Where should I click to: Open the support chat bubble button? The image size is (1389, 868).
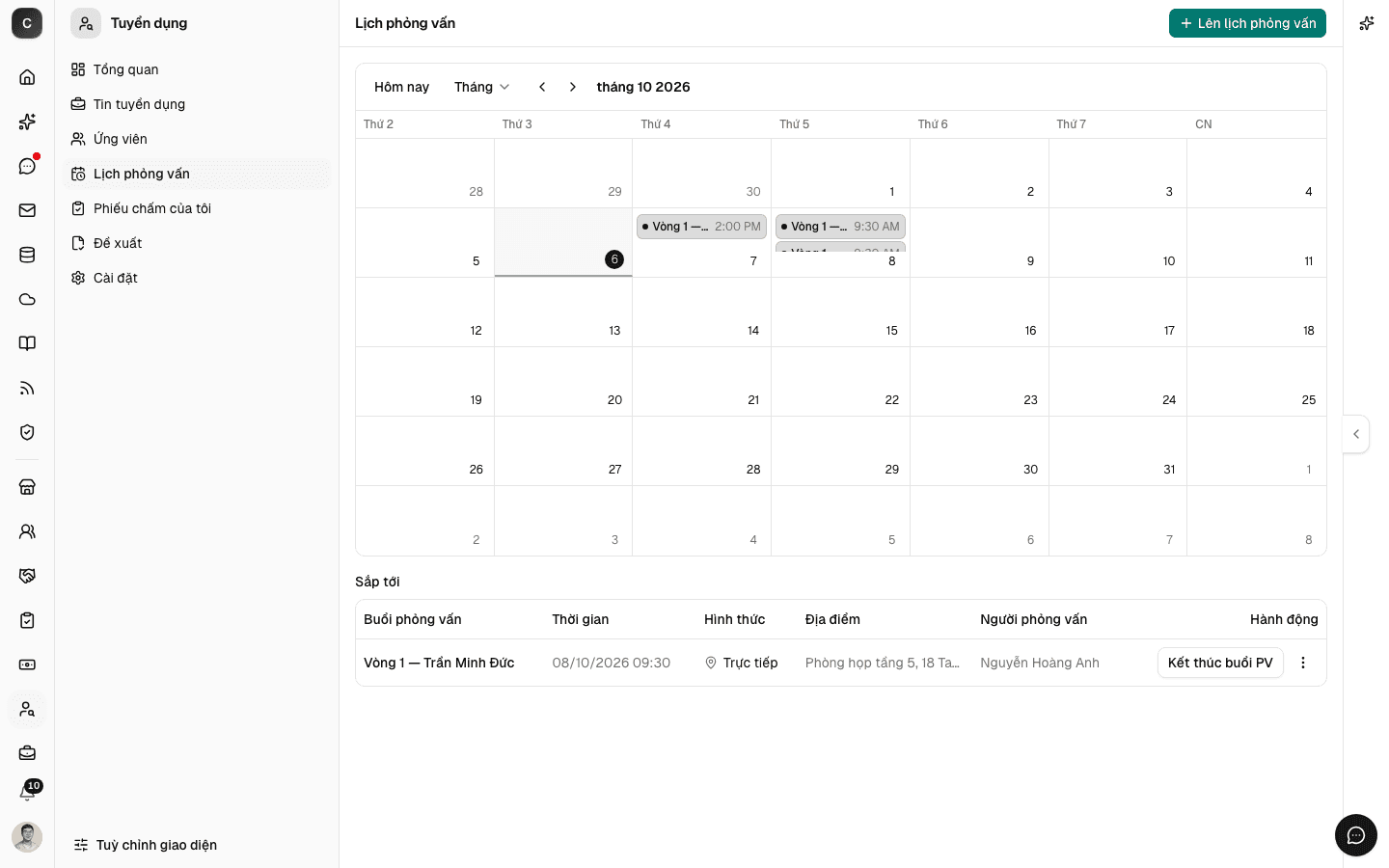[1356, 835]
